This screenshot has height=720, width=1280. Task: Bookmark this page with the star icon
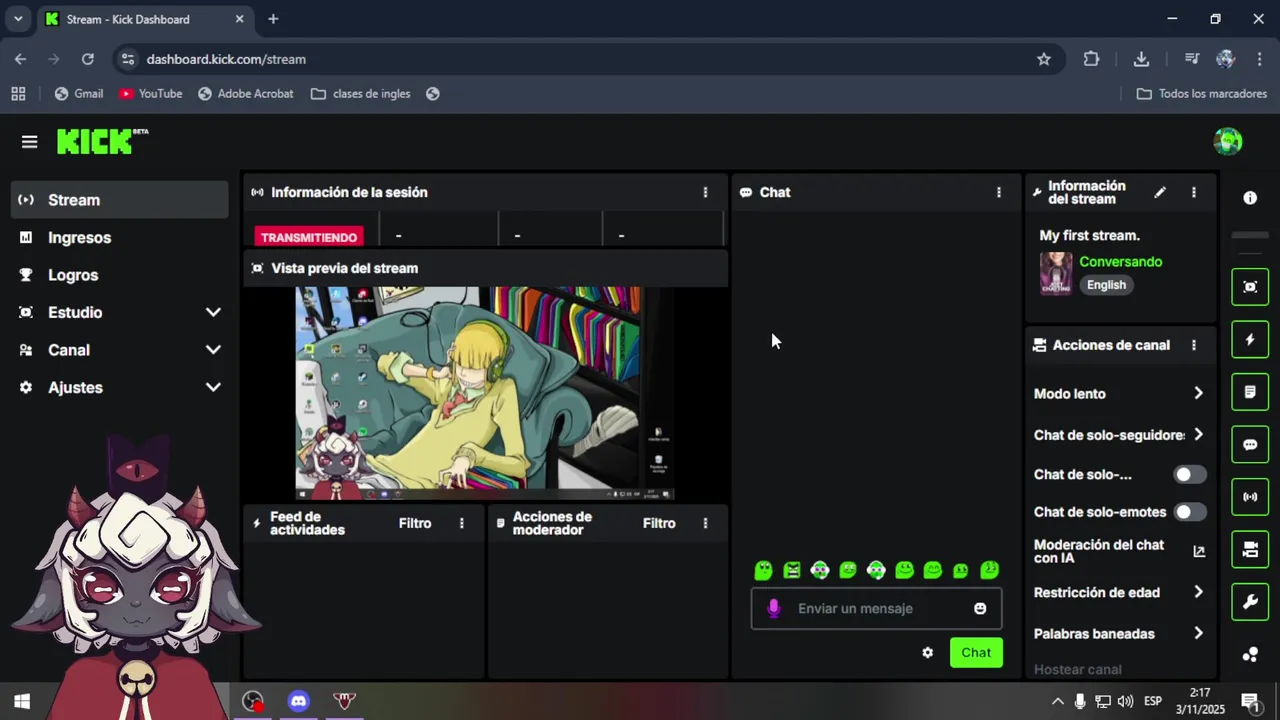point(1044,59)
